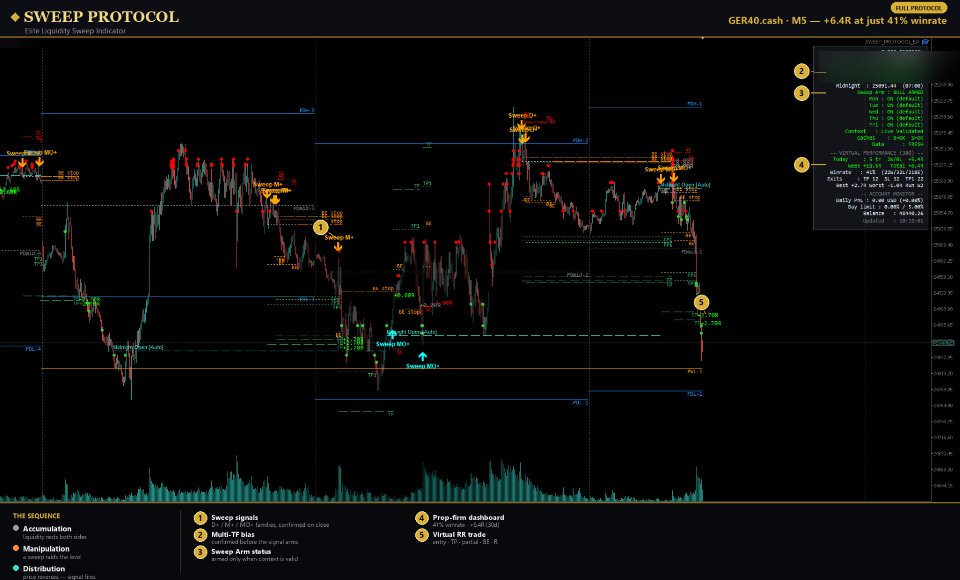This screenshot has height=580, width=960.
Task: Click the SWEEP_PROTOCOL_EA expert advisor icon
Action: (x=925, y=42)
